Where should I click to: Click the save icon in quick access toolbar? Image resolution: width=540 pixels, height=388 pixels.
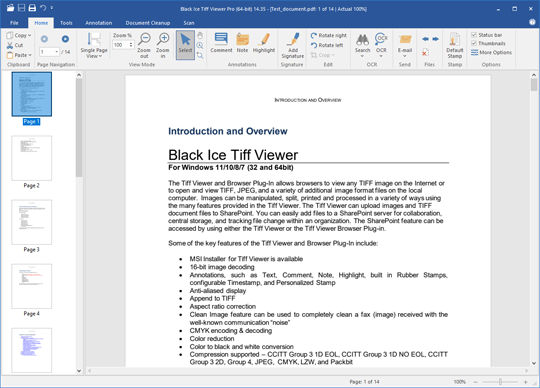point(21,8)
